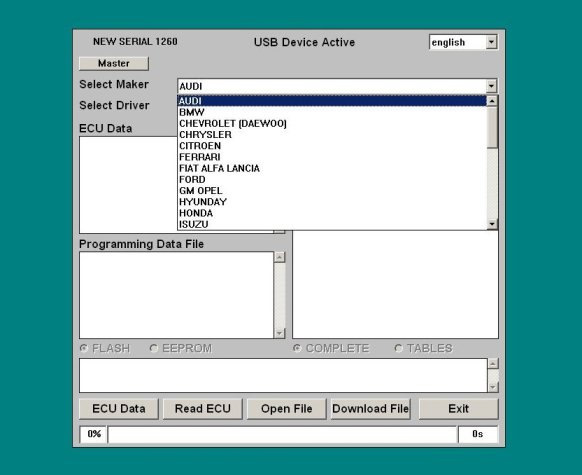Select AUDI in maker list
The image size is (582, 475).
click(x=332, y=101)
